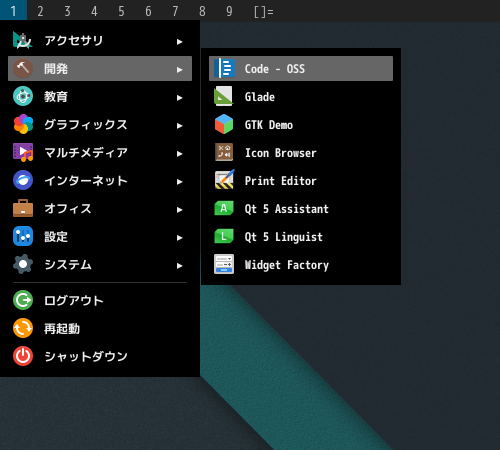Screen dimensions: 500x450
Task: Choose シャットダウン to power off
Action: [x=100, y=356]
